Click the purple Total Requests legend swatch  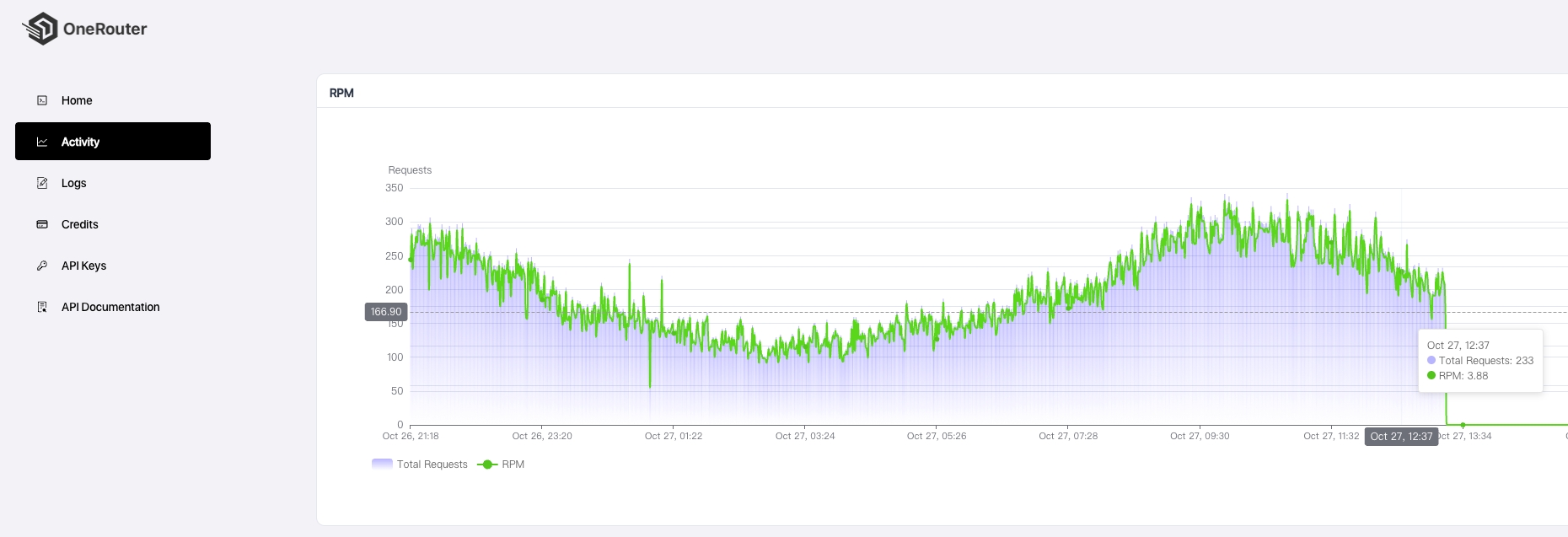(382, 464)
